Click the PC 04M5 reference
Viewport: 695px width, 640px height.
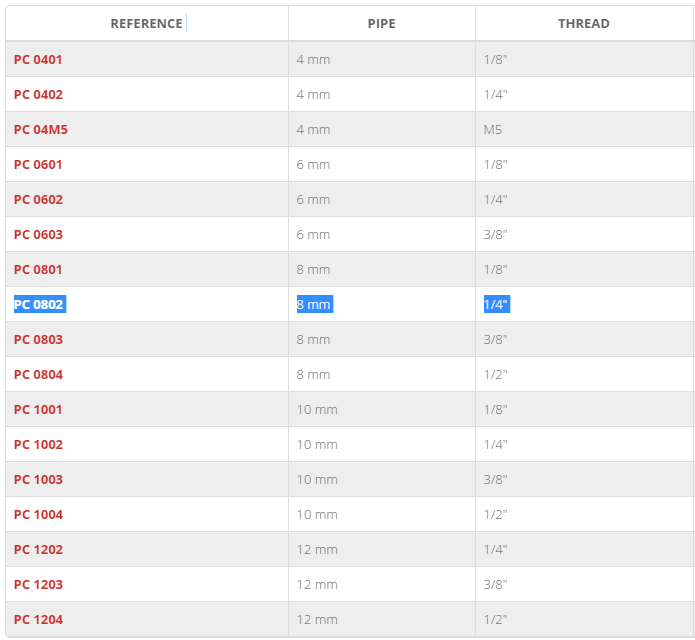pyautogui.click(x=41, y=129)
